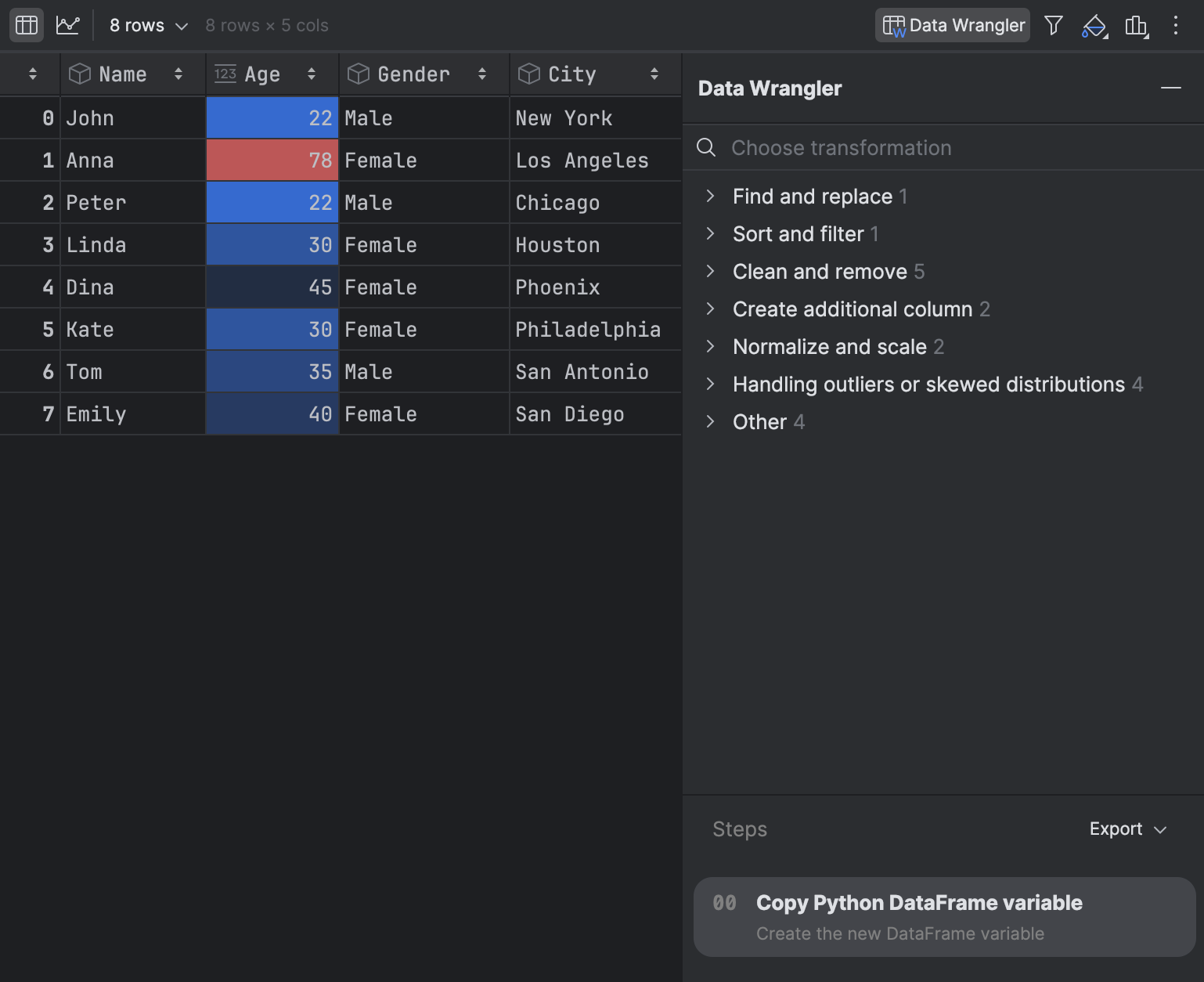Click Anna's red Age cell
The height and width of the screenshot is (982, 1204).
pos(272,160)
